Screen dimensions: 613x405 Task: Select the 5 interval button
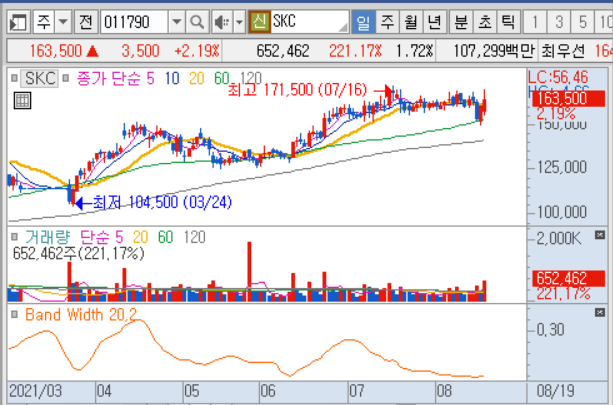click(583, 22)
